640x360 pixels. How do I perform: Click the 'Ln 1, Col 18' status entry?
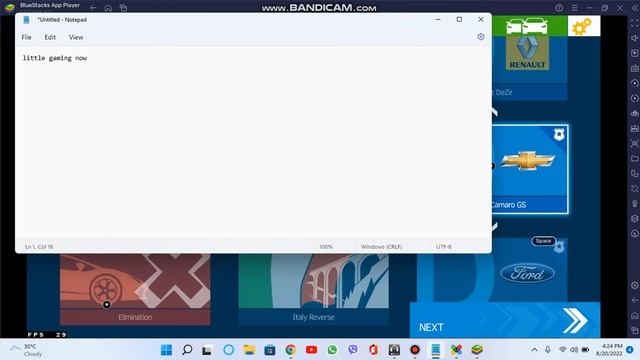coord(39,247)
